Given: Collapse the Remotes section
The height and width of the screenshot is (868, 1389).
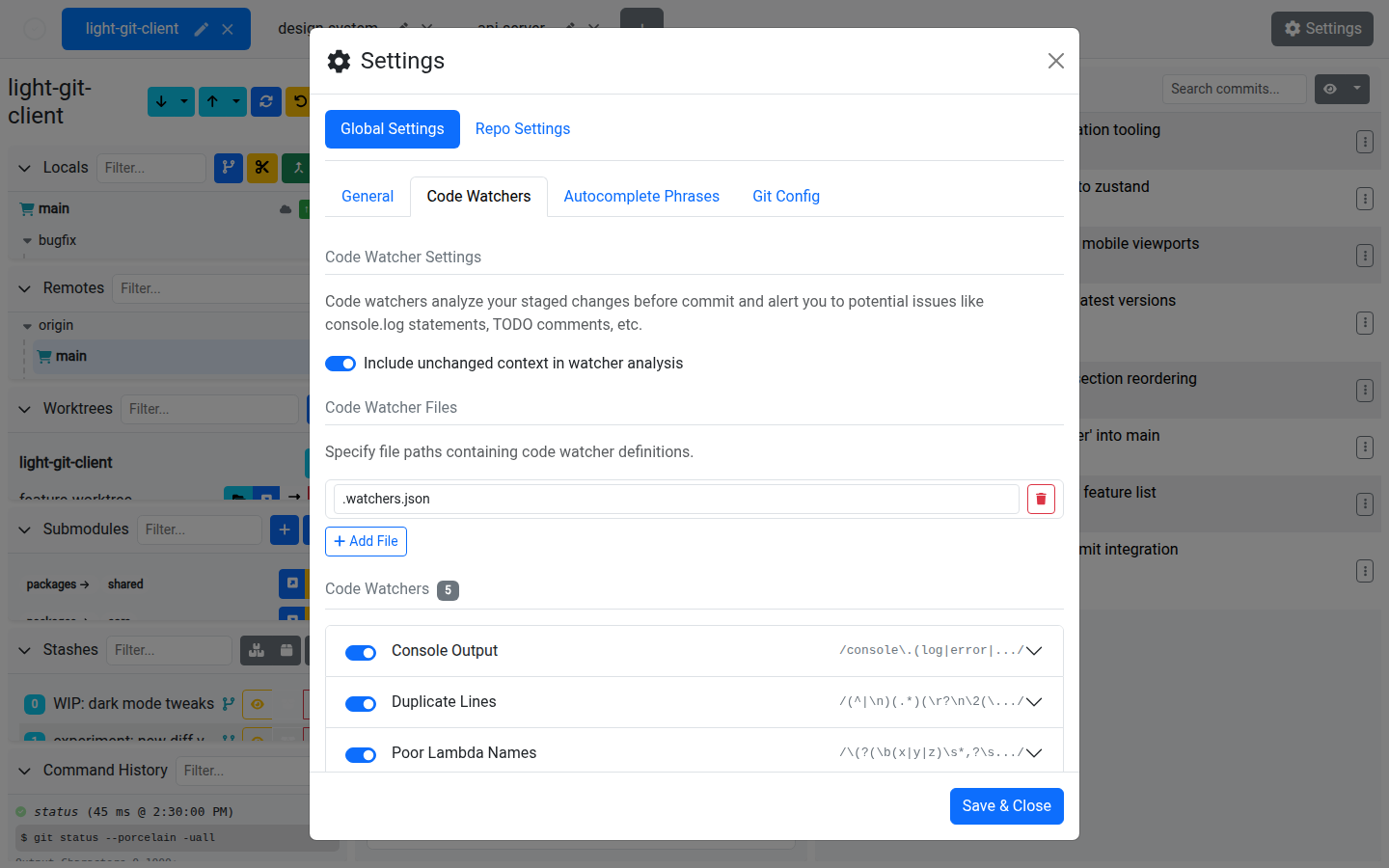Looking at the screenshot, I should [25, 287].
